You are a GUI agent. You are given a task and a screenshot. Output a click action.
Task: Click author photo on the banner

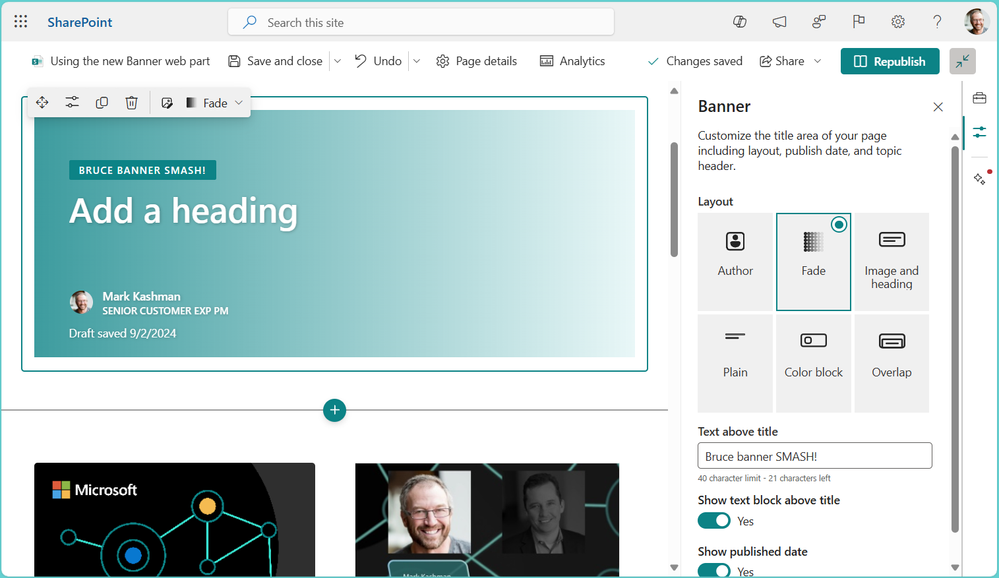81,302
